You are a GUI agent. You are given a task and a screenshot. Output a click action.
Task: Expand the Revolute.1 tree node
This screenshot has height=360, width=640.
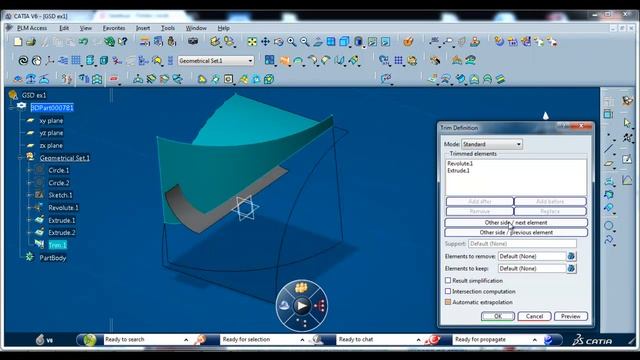[29, 208]
